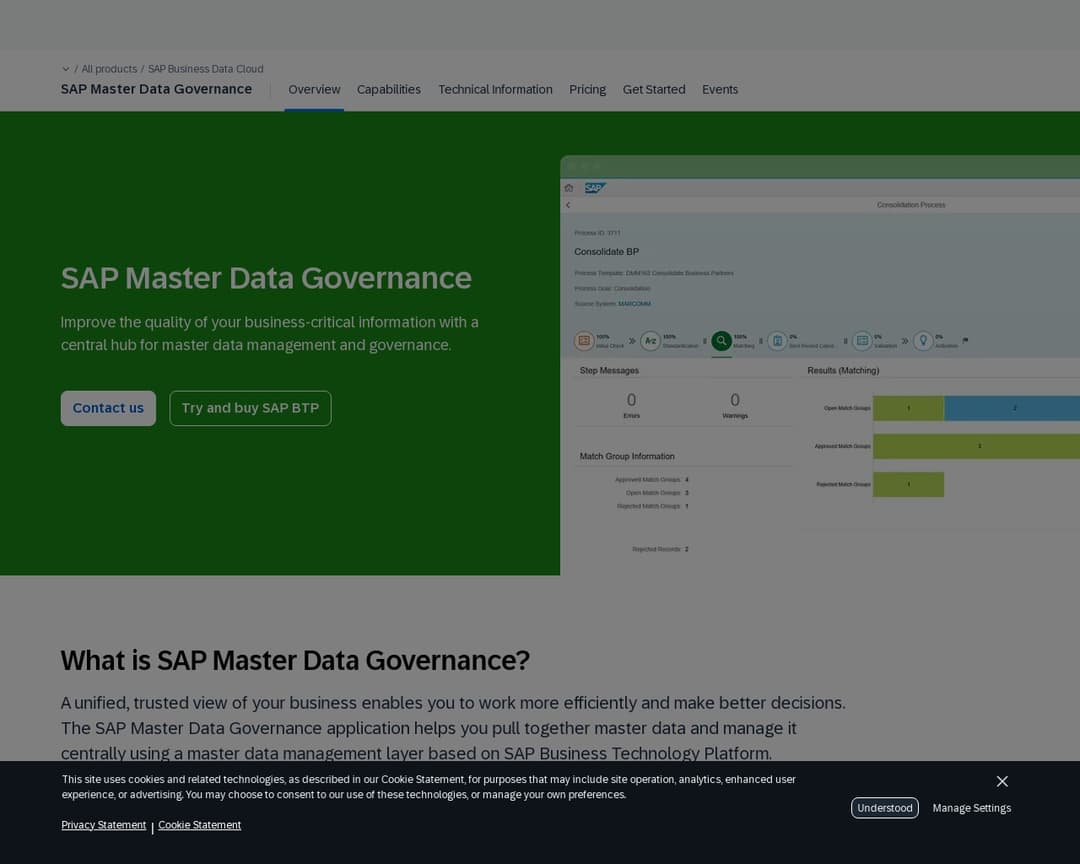Click the Best Record Calculation step icon
This screenshot has height=864, width=1080.
[777, 341]
